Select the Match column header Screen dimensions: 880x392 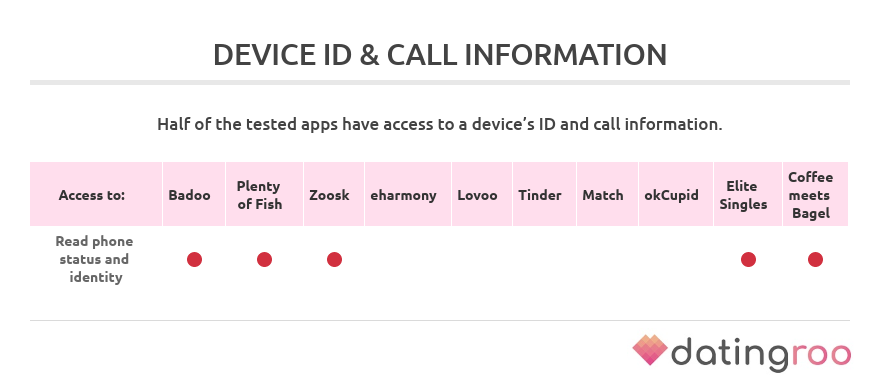(607, 194)
